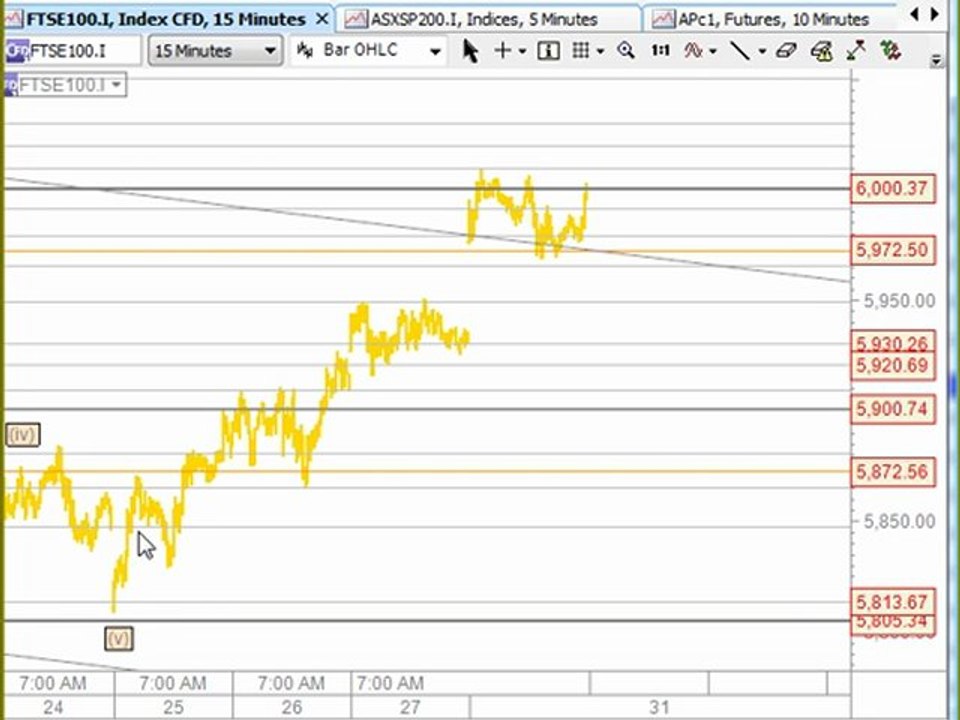Screen dimensions: 960x720
Task: Click the green-red trade arrows icon
Action: pyautogui.click(x=891, y=51)
